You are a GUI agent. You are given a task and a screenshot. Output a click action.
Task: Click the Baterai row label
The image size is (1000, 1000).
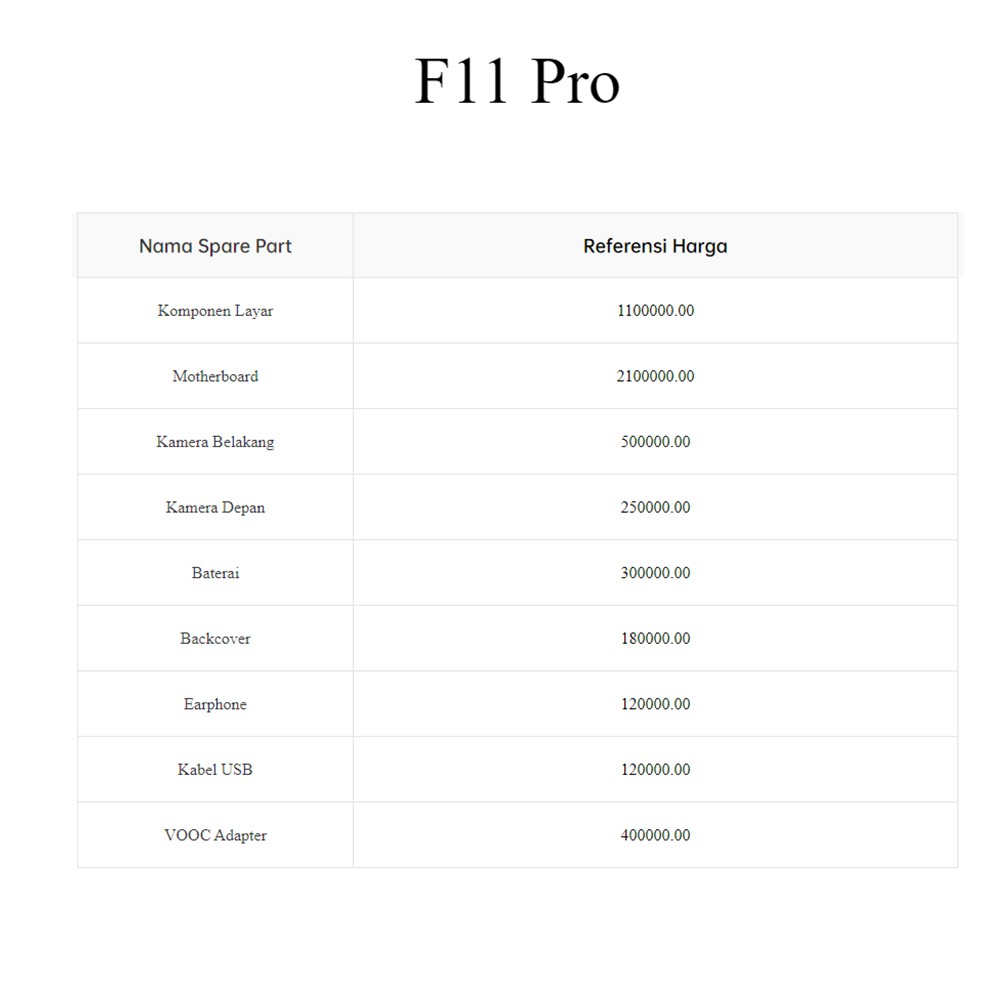tap(215, 573)
